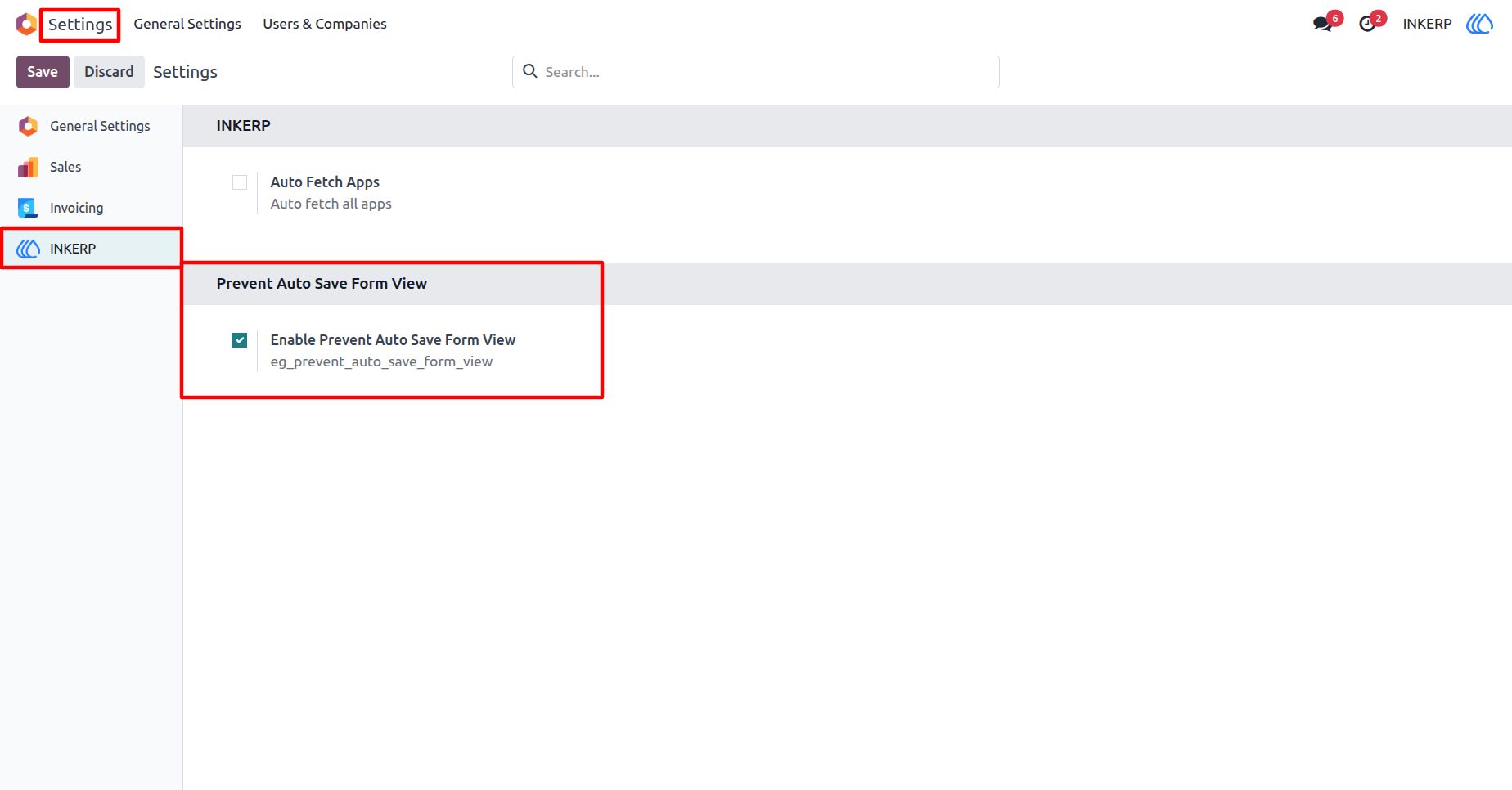Click the INKERP user avatar logo
1512x790 pixels.
coord(1479,24)
